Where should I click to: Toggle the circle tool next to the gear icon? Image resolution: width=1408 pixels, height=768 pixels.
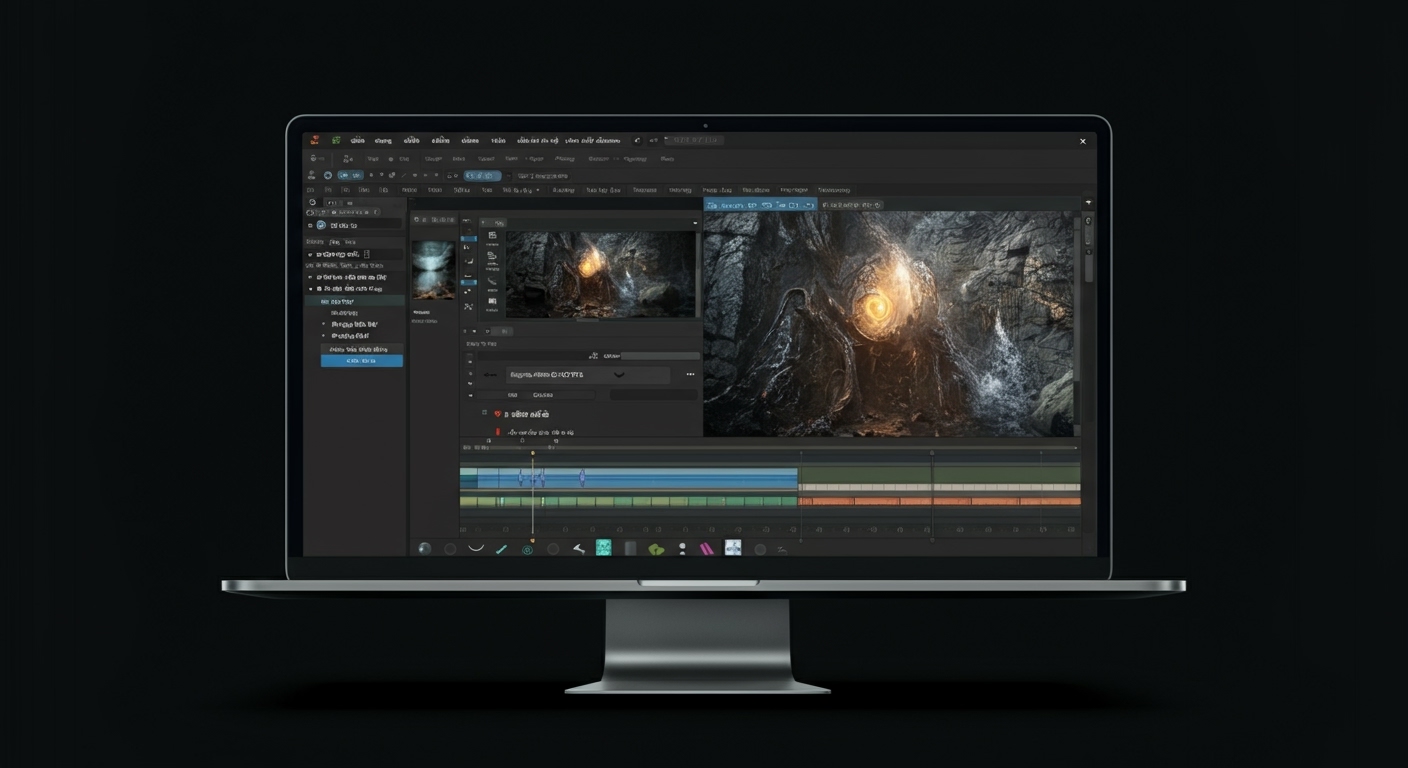tap(553, 549)
